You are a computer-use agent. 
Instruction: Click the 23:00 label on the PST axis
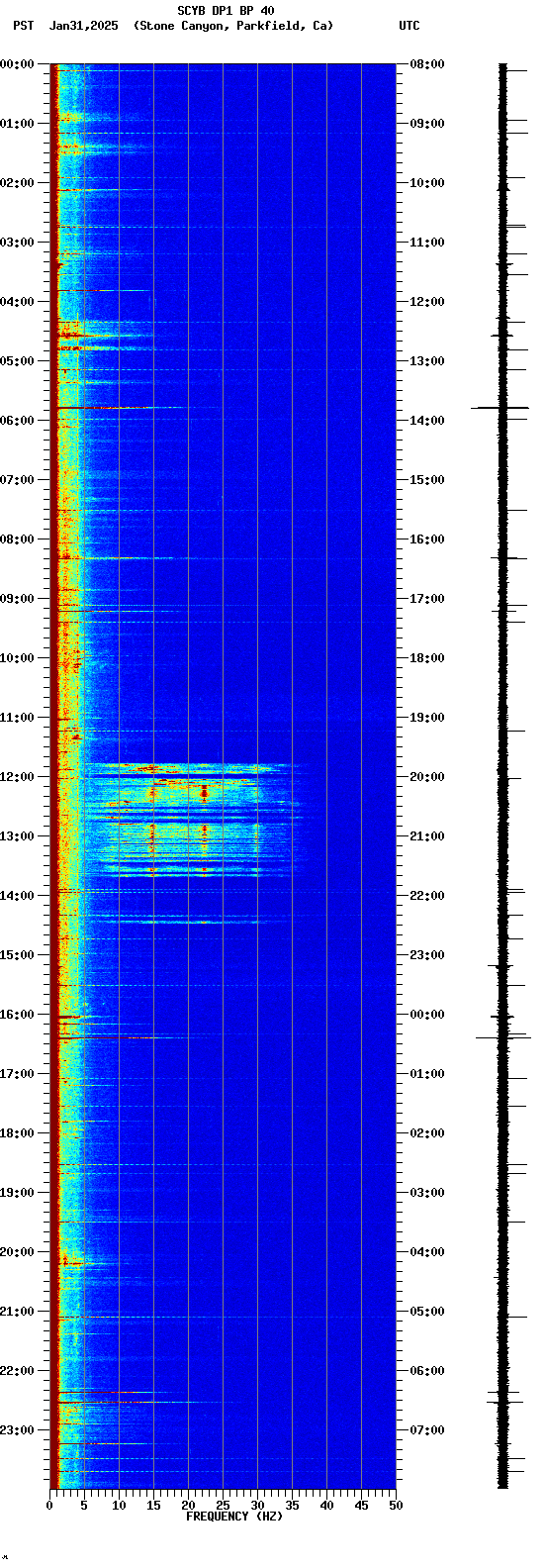tap(17, 1430)
